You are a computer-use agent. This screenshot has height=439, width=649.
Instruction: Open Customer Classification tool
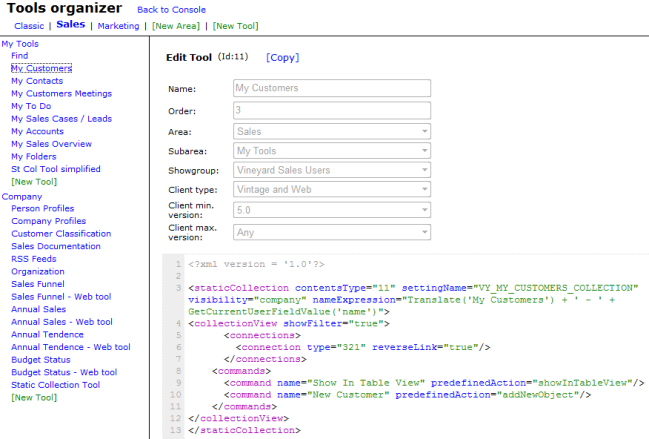click(x=61, y=234)
